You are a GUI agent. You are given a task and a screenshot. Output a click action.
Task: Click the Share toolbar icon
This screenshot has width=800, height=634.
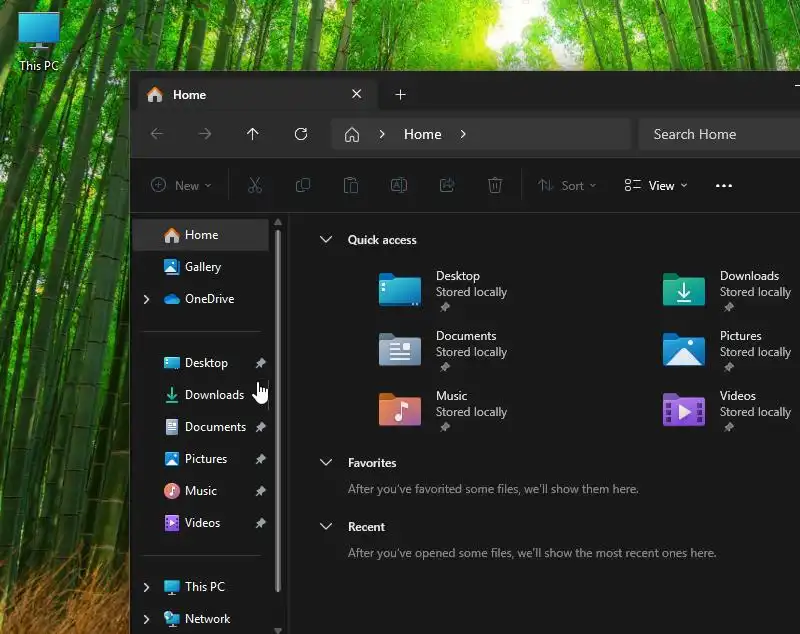click(x=447, y=185)
